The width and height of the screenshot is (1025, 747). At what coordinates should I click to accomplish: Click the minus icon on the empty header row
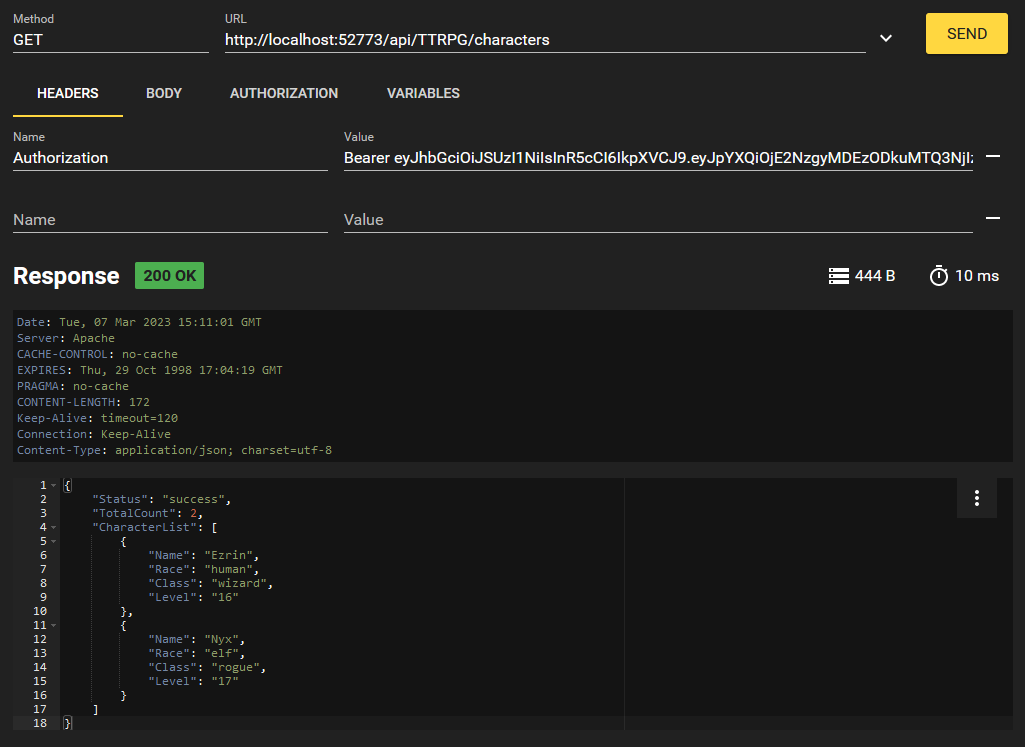click(x=993, y=219)
